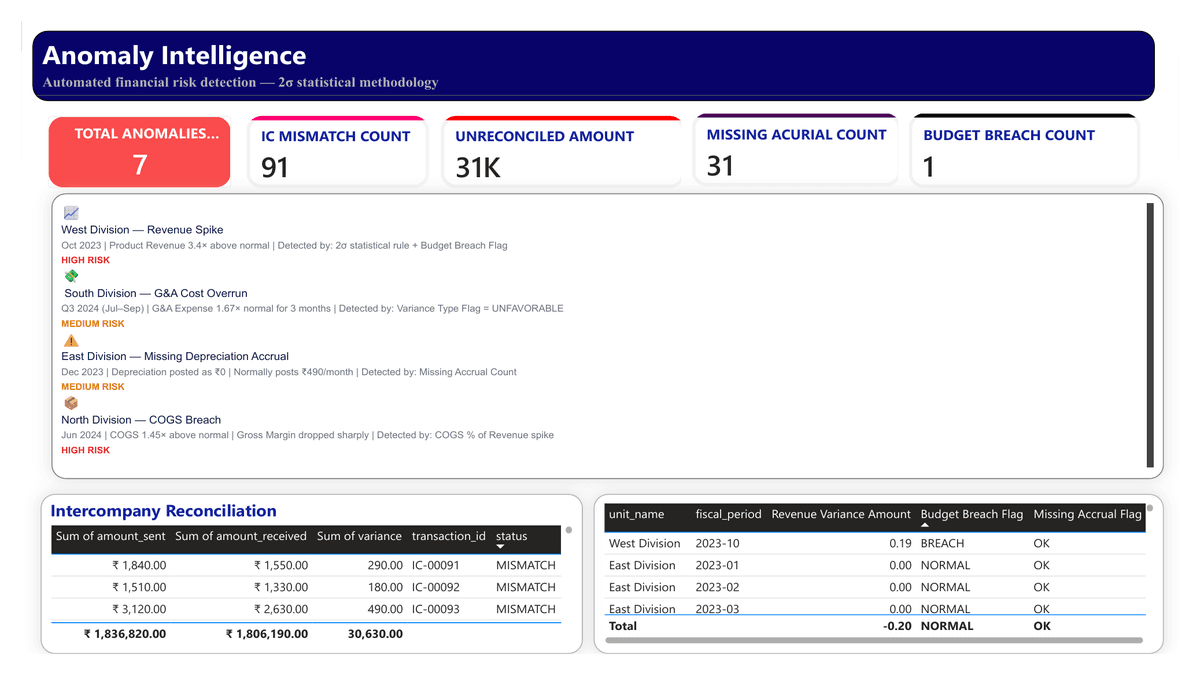Sort by Sum of variance column header

click(359, 536)
